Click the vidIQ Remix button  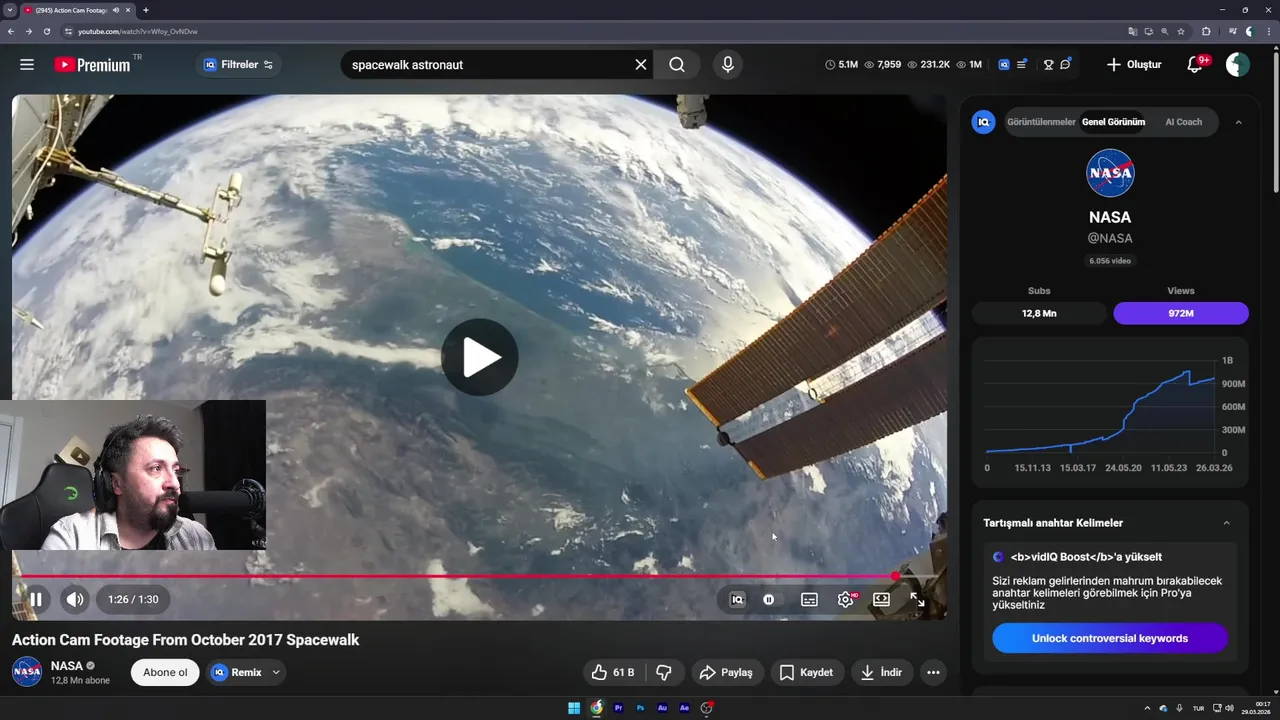(x=237, y=672)
